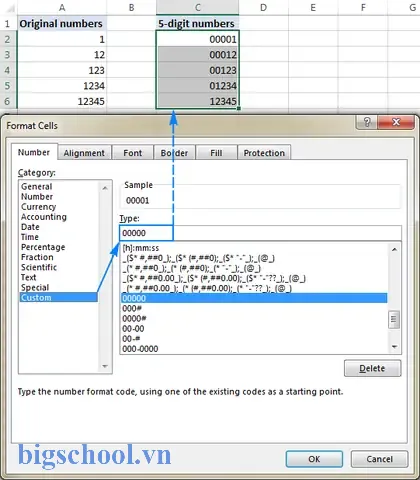Click the Delete button
The width and height of the screenshot is (420, 480).
click(x=372, y=368)
